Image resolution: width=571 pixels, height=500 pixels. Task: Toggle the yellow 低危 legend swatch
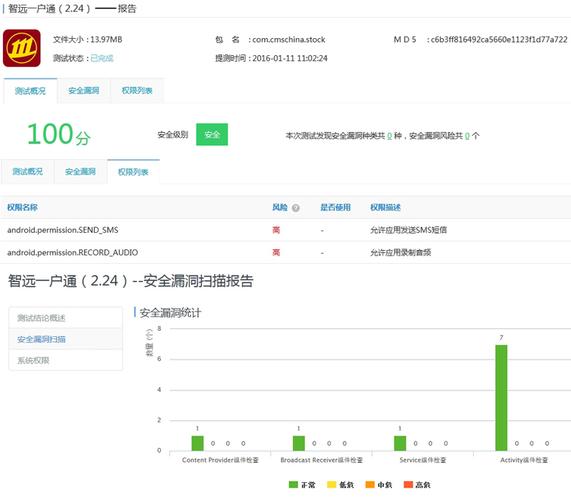331,485
